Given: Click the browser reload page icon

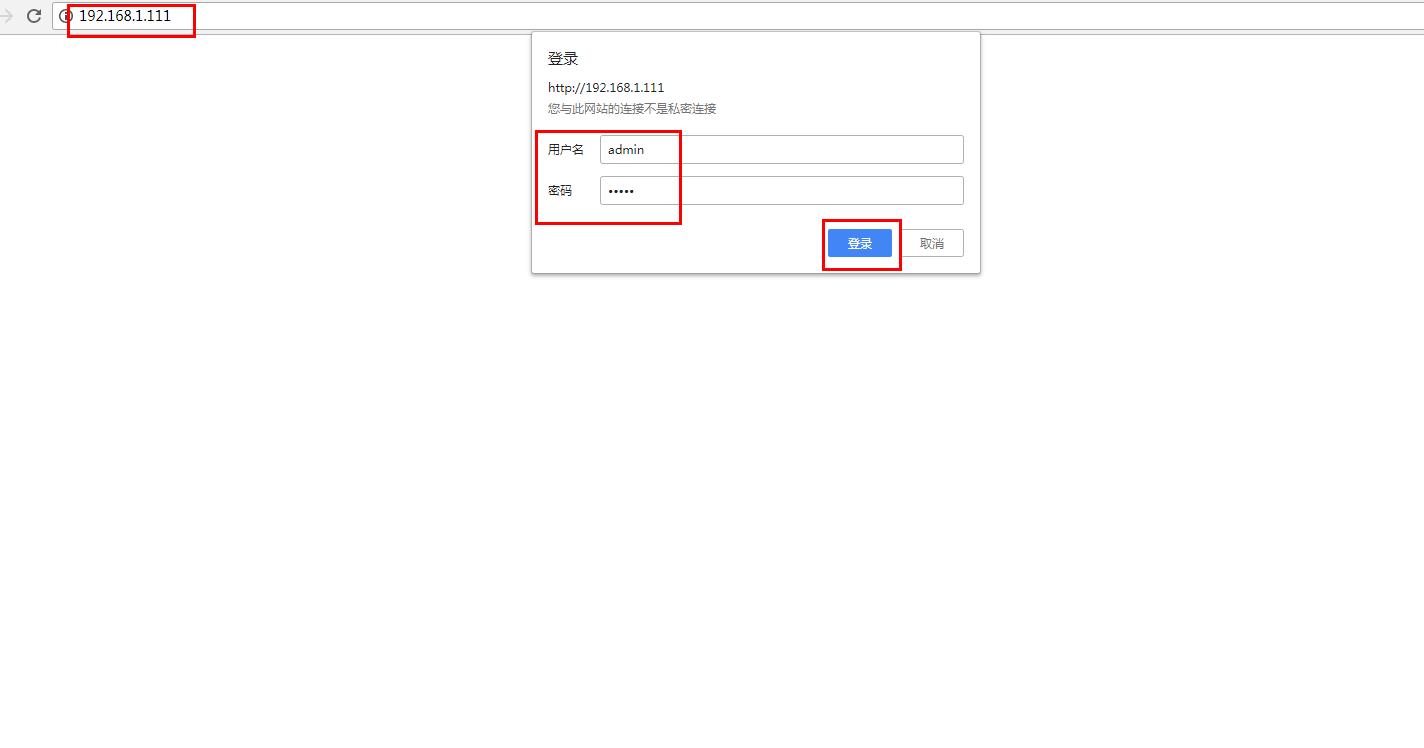Looking at the screenshot, I should (x=34, y=16).
